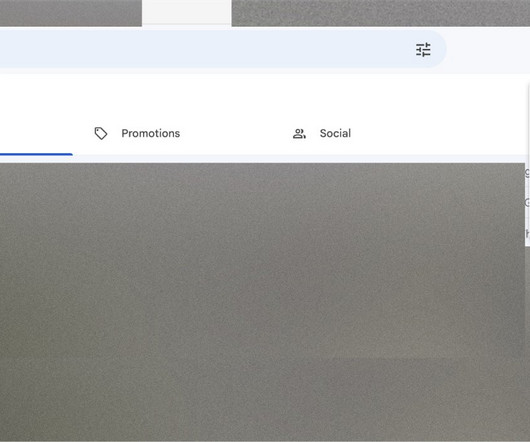Click empty toolbar area above inbox tabs

click(264, 95)
